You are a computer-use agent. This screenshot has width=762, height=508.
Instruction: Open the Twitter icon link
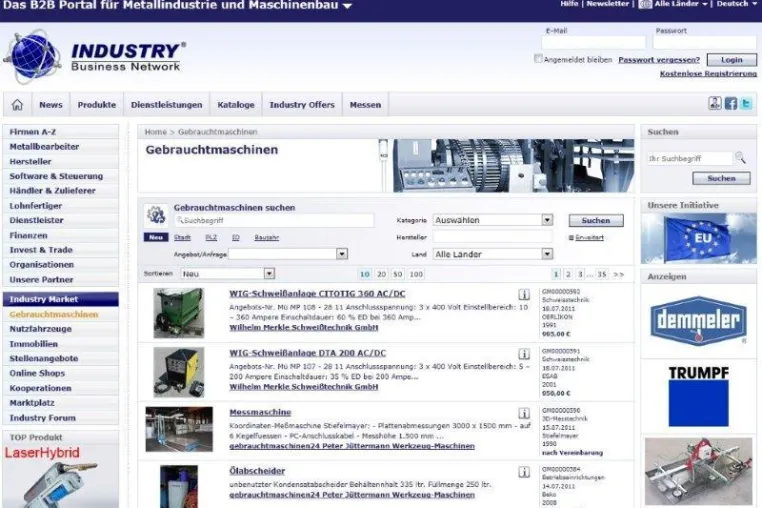(746, 103)
